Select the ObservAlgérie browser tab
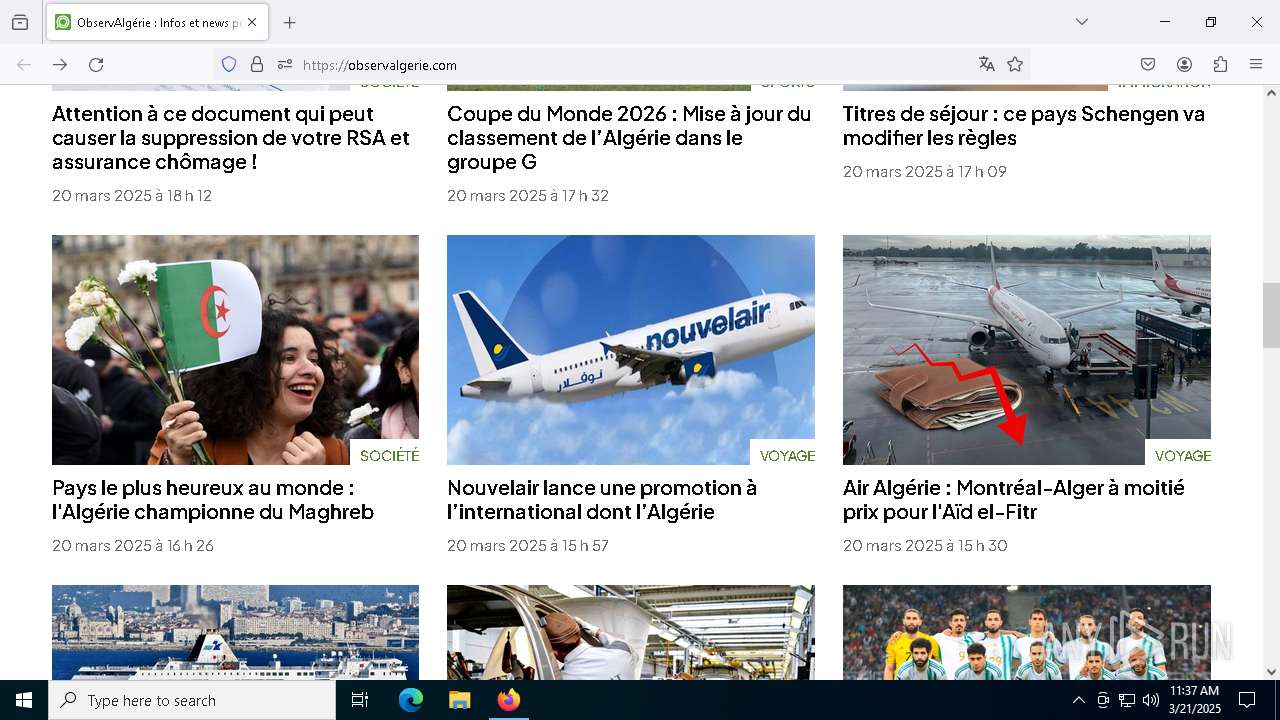This screenshot has width=1280, height=720. point(157,22)
